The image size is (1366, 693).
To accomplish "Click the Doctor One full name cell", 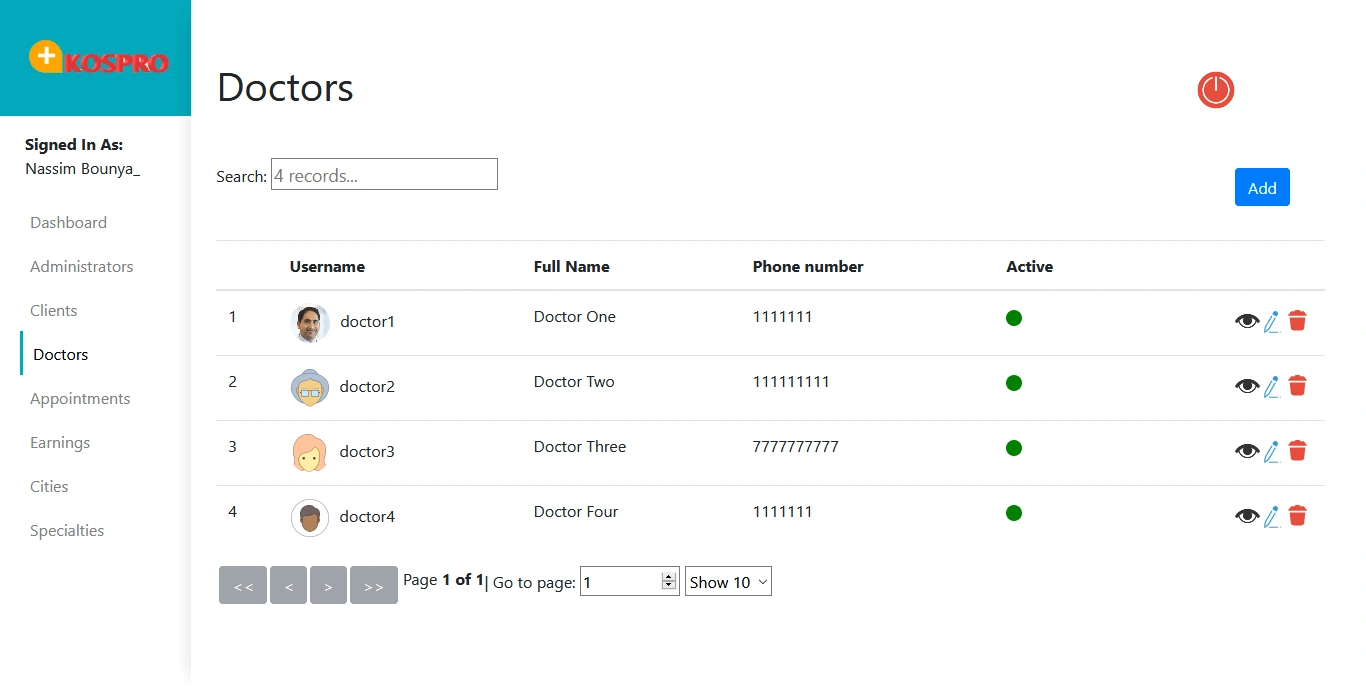I will (x=575, y=317).
